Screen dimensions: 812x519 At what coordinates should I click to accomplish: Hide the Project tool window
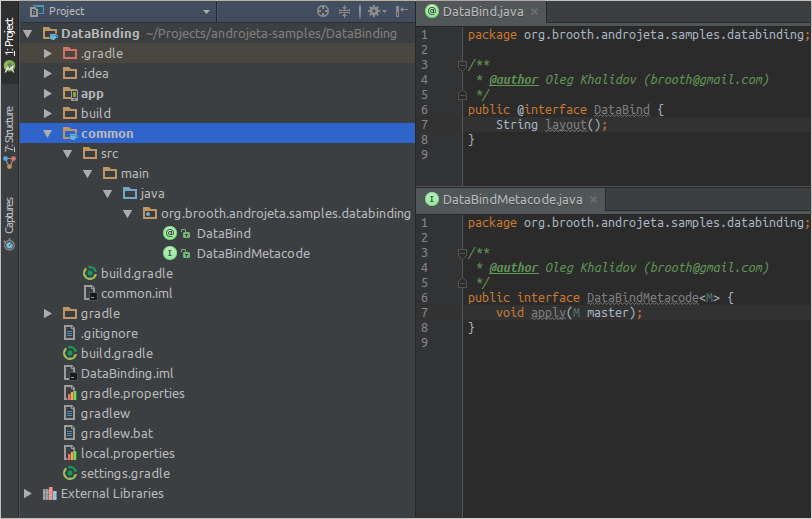coord(401,11)
